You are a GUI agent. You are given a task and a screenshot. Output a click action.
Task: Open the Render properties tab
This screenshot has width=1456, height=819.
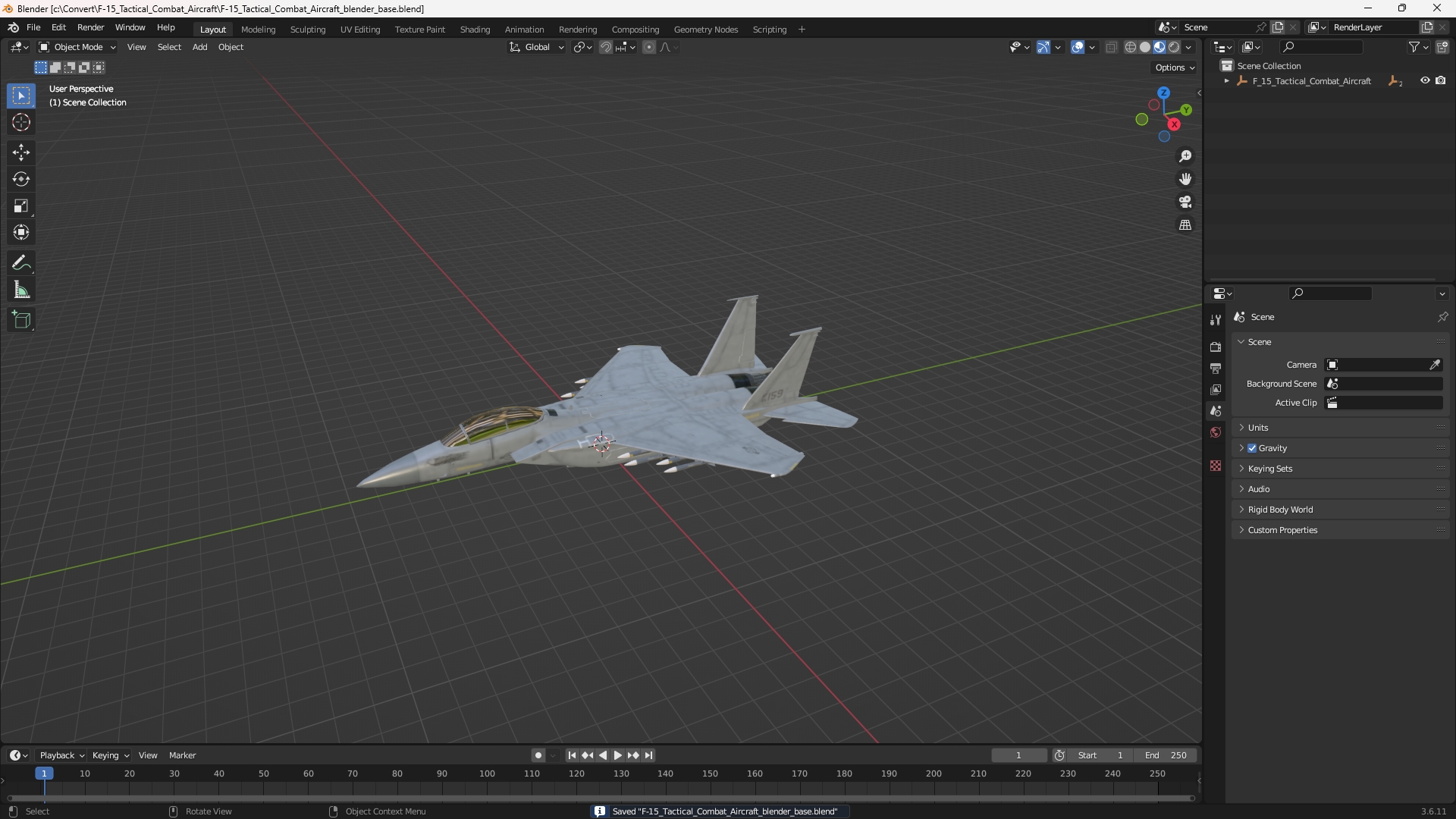point(1216,347)
